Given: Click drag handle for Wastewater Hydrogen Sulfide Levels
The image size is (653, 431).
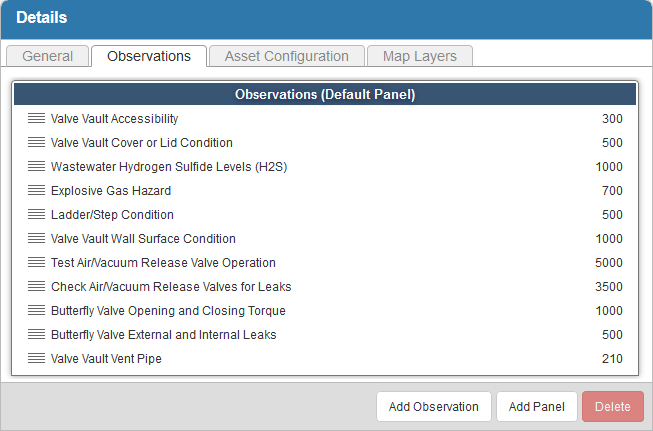Looking at the screenshot, I should tap(36, 167).
